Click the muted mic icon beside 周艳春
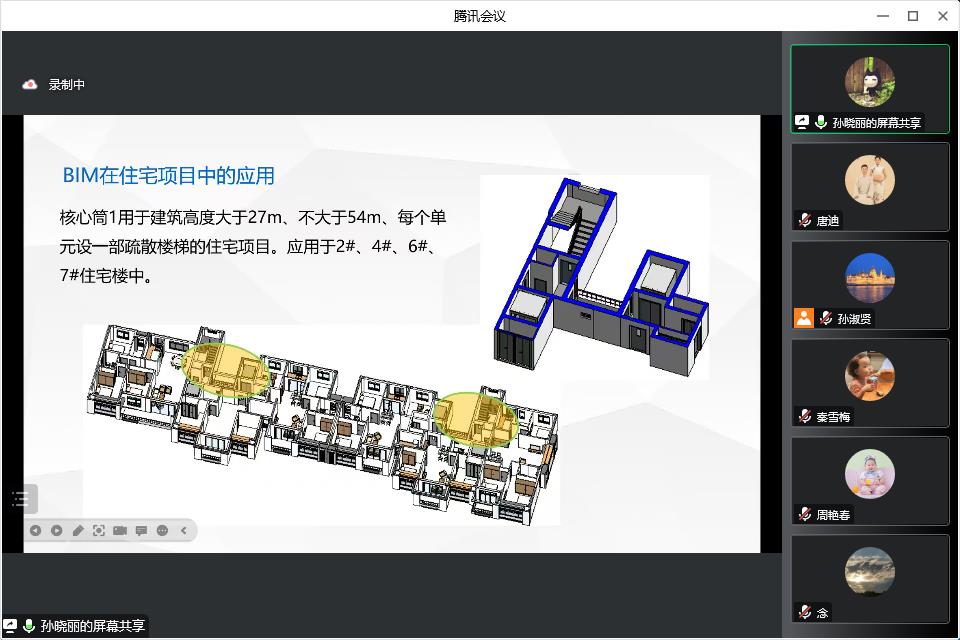This screenshot has width=960, height=640. (x=804, y=515)
